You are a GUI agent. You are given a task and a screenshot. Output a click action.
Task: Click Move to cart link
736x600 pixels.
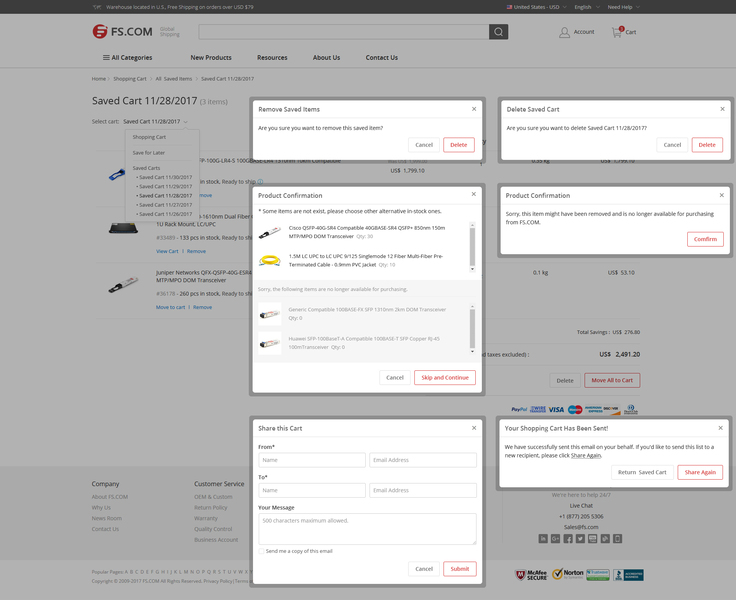[x=170, y=307]
